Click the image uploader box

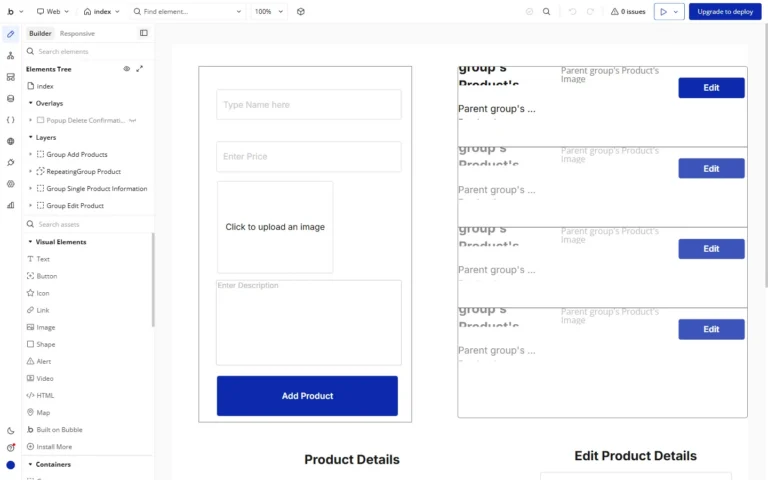click(x=275, y=227)
